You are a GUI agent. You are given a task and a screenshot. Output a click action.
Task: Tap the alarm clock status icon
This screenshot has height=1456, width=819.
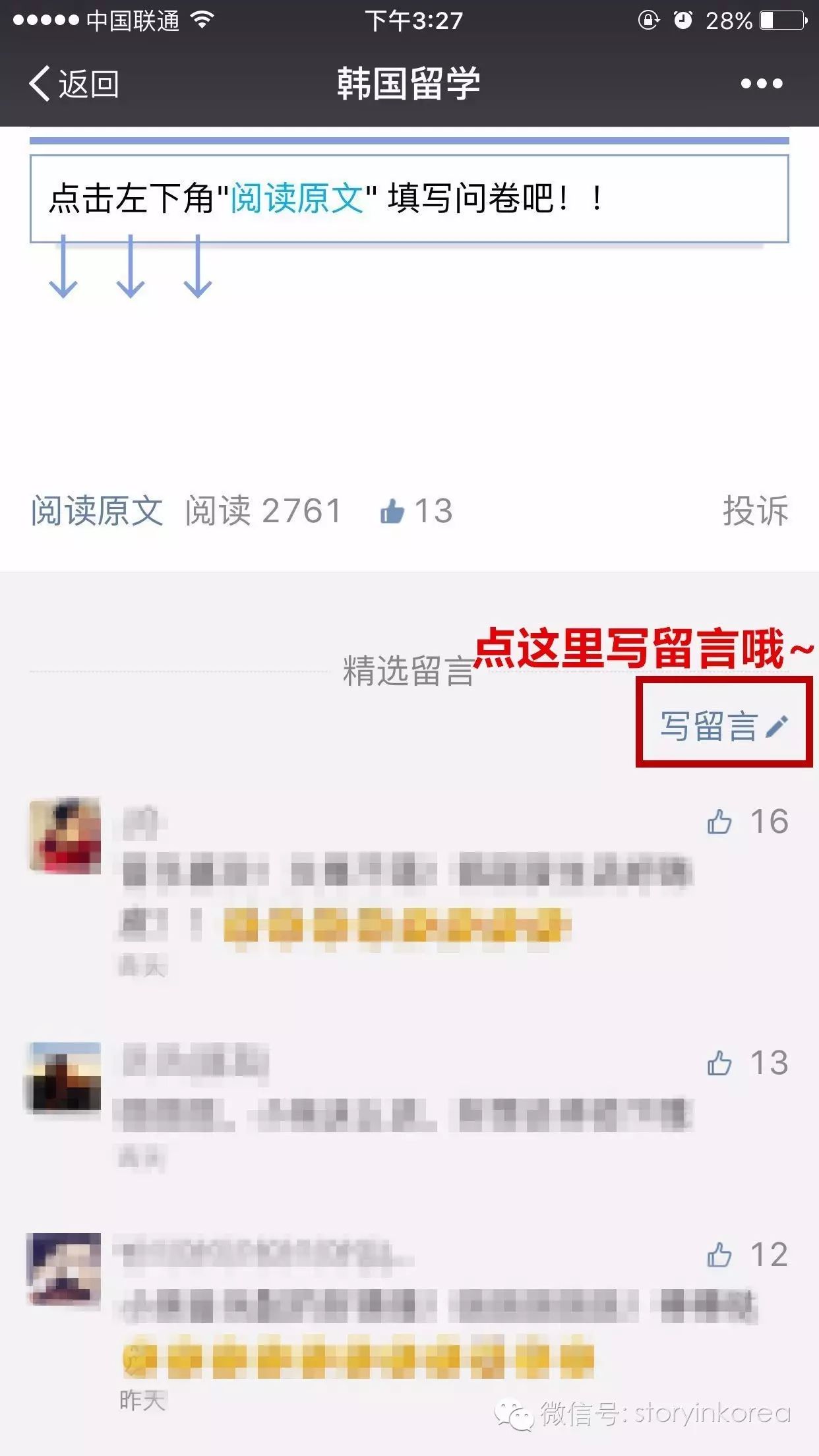pos(683,20)
